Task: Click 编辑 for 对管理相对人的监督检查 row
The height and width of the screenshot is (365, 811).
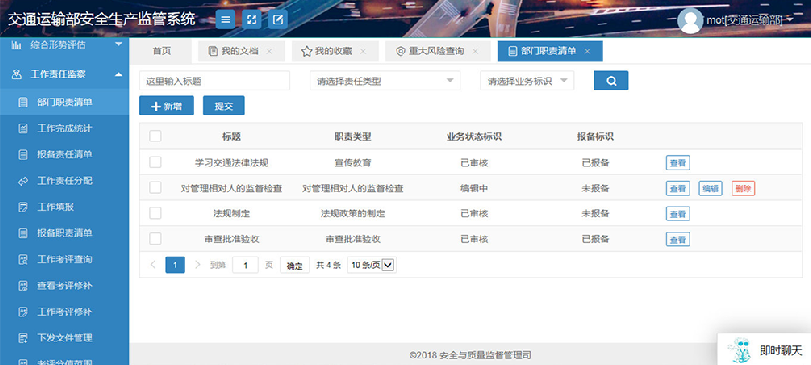Action: point(710,189)
